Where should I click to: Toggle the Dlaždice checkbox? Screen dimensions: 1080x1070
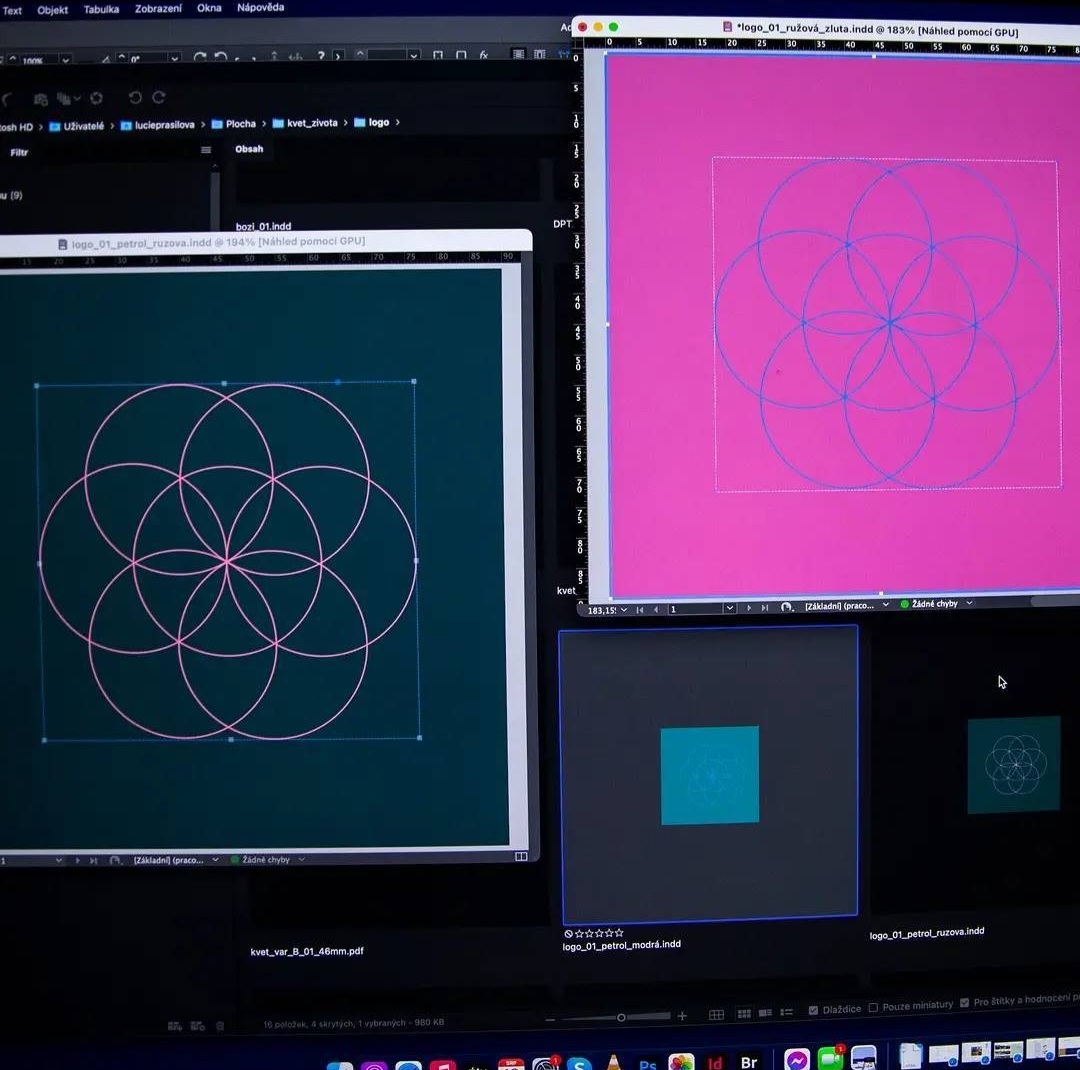coord(813,1011)
